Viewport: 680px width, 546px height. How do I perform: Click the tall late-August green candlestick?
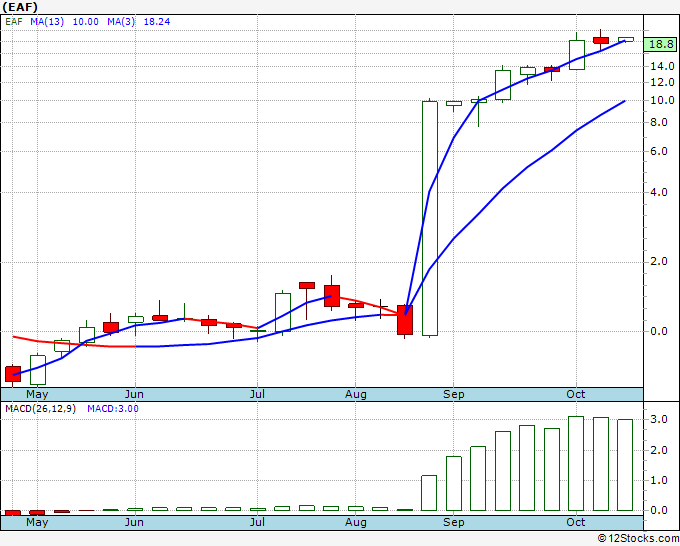point(430,218)
